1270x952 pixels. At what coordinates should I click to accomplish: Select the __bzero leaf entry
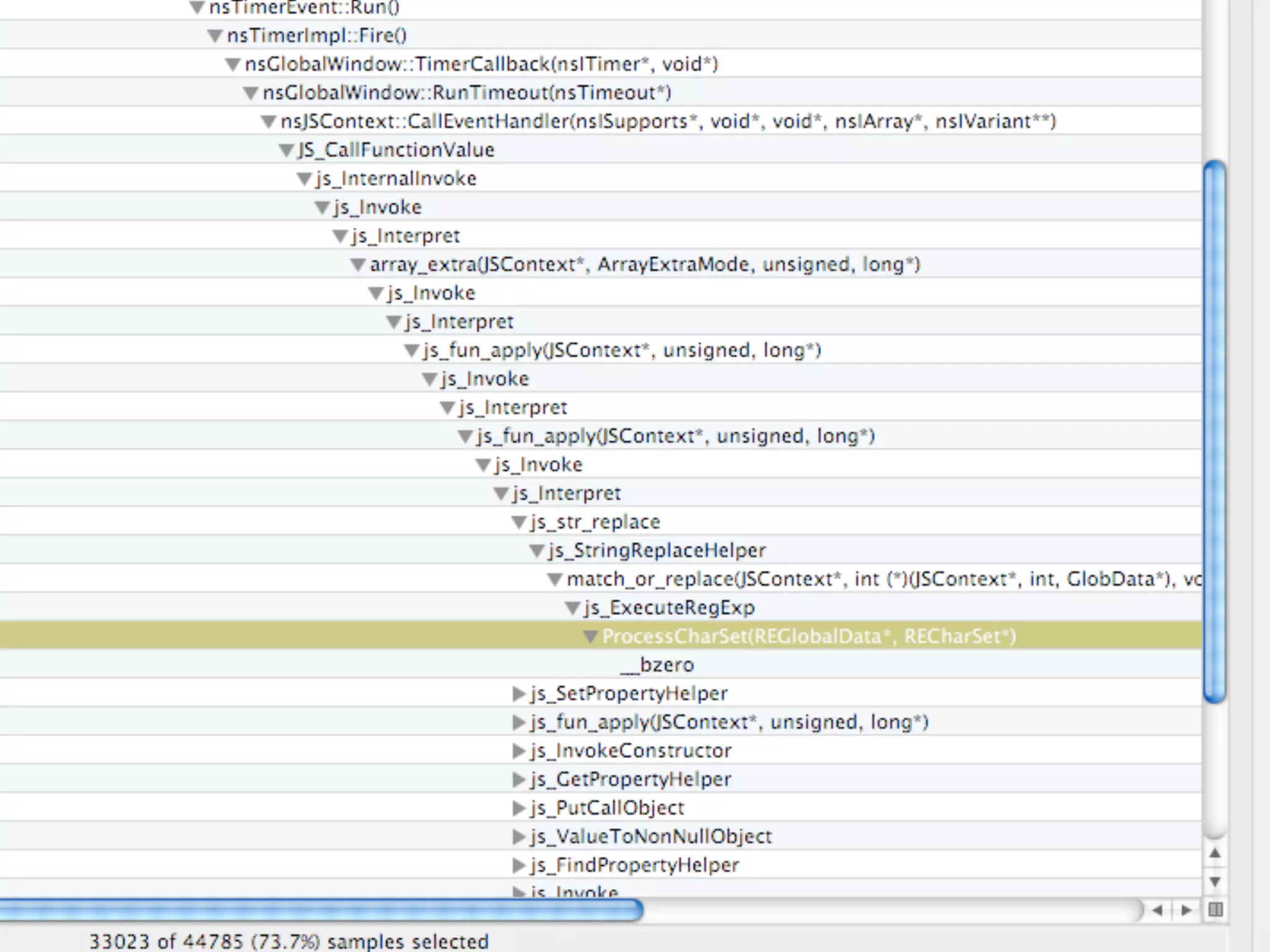667,665
